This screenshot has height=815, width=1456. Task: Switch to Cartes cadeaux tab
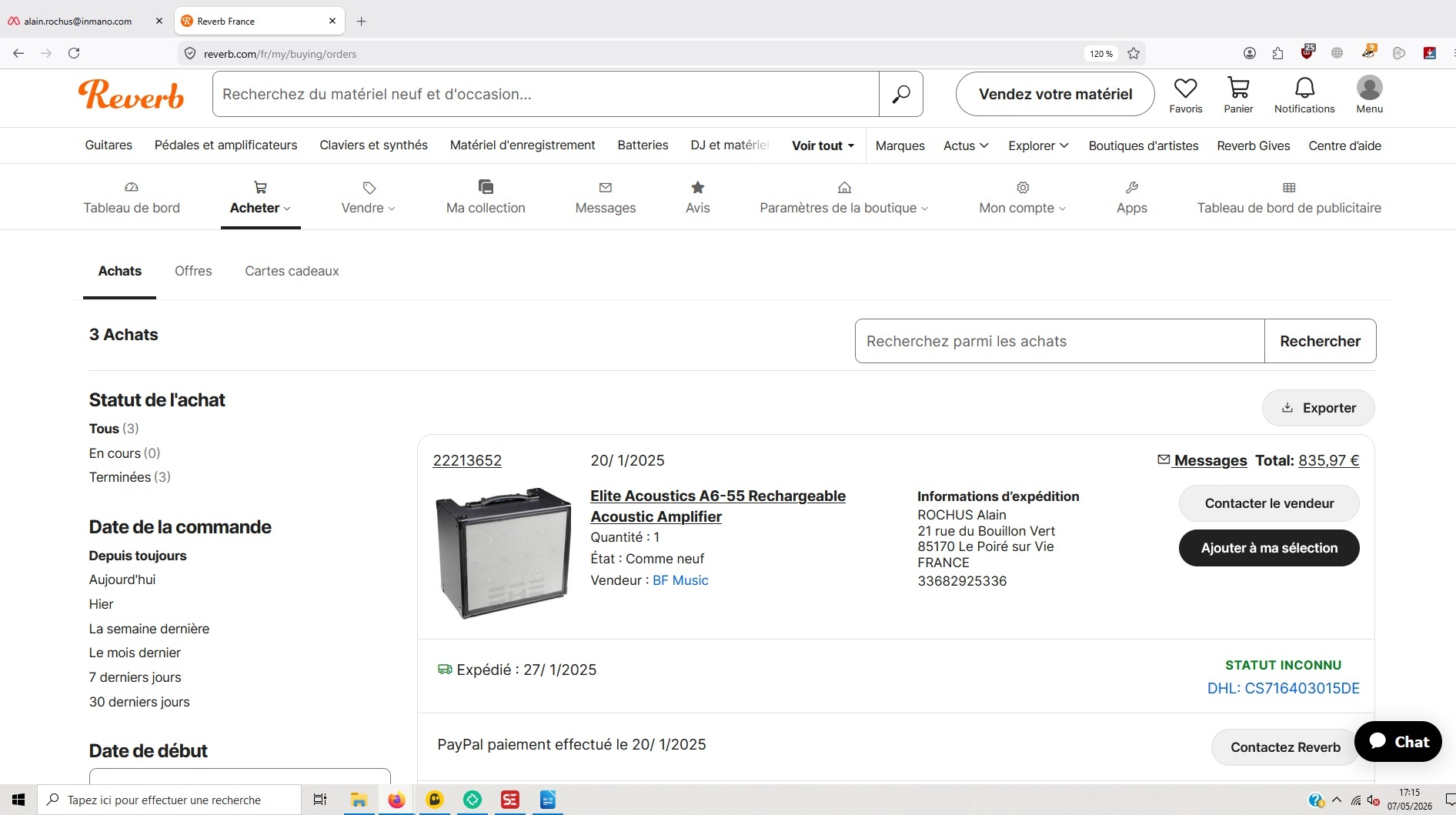(x=292, y=271)
